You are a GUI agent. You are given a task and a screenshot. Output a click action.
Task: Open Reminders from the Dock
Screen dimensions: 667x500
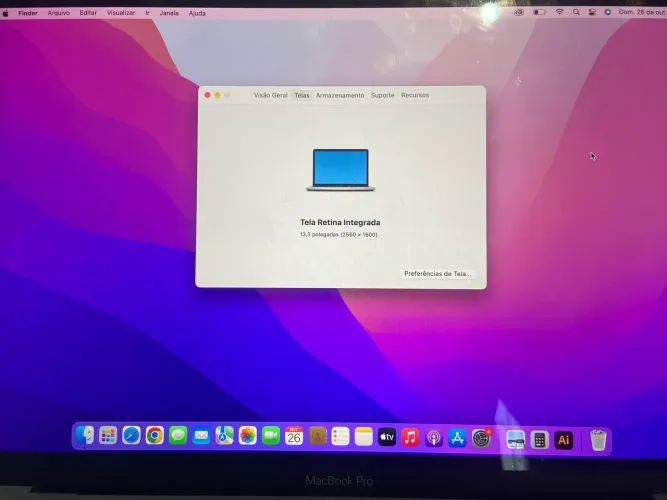[340, 437]
